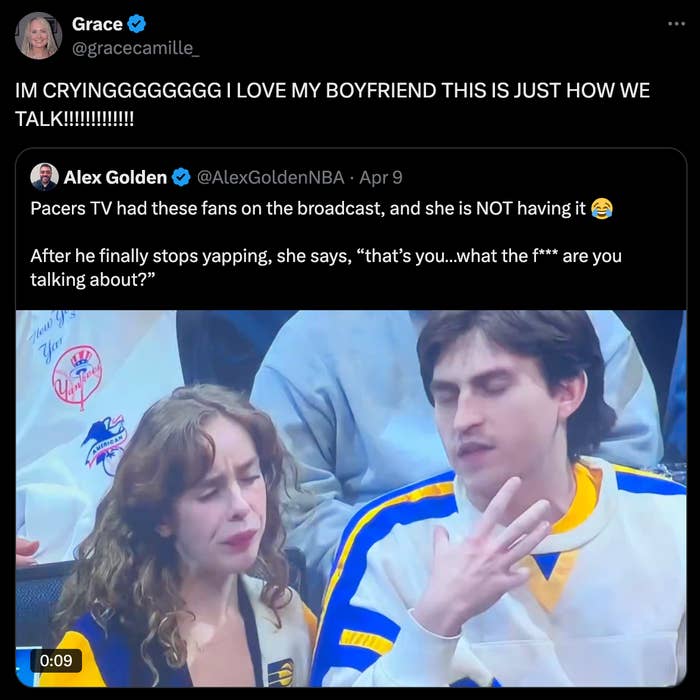The width and height of the screenshot is (700, 700).
Task: Click the crying-laughing emoji in quoted tweet
Action: (601, 208)
